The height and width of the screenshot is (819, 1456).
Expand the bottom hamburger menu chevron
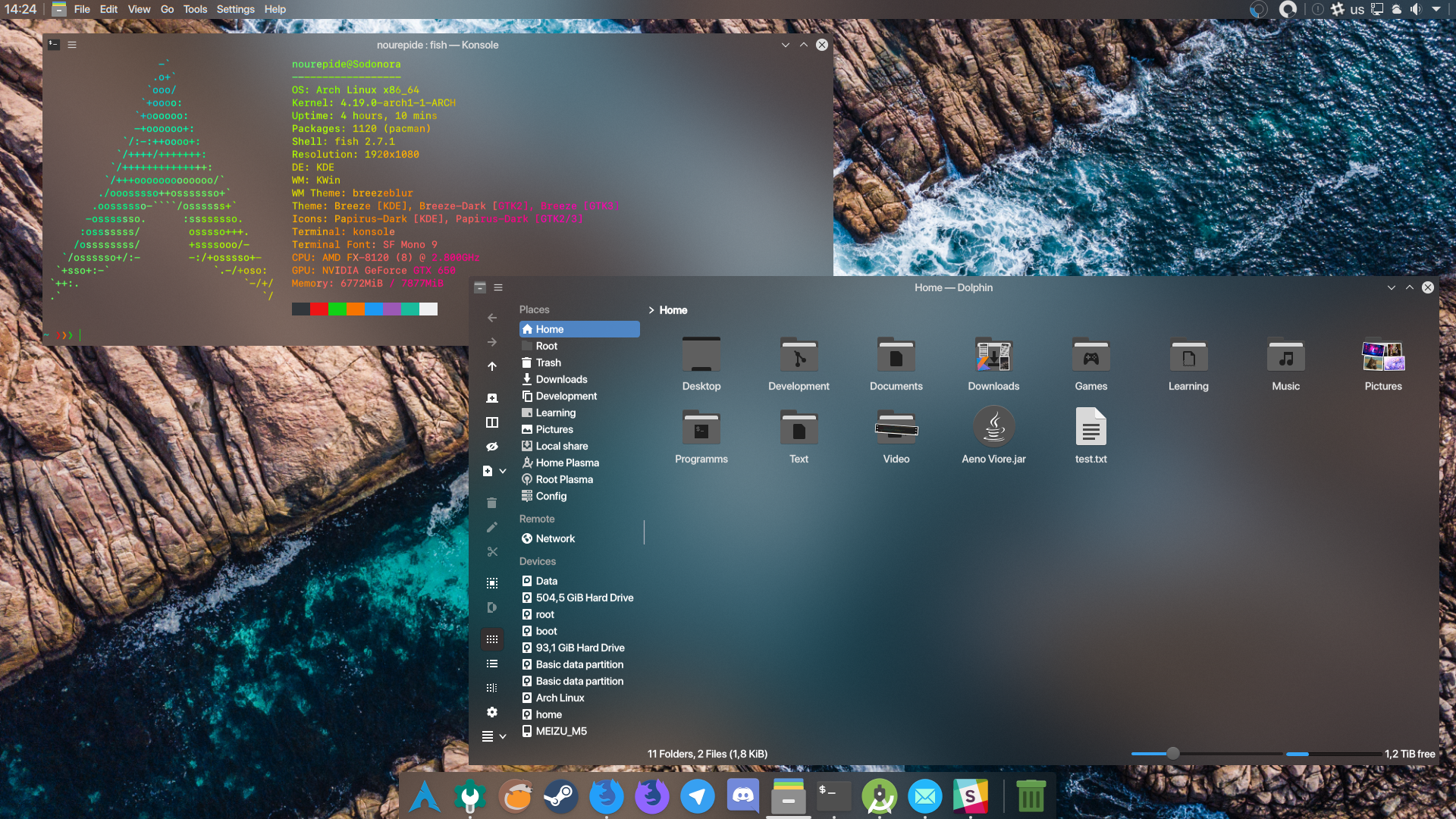[503, 736]
